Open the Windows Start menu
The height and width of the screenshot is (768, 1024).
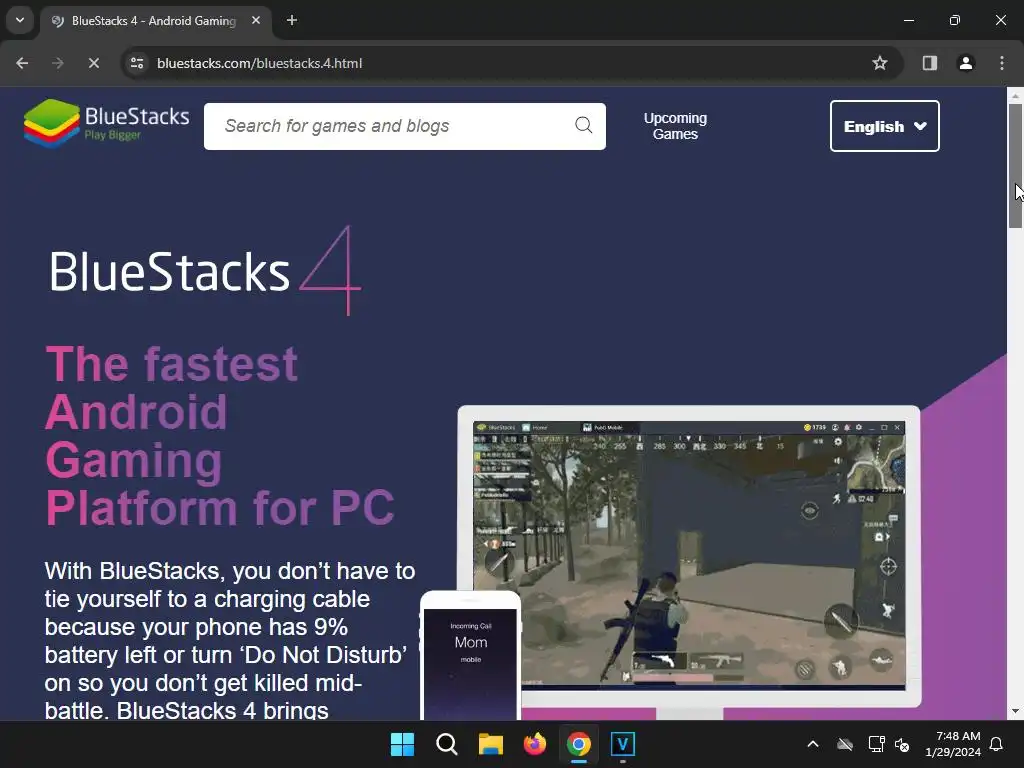coord(402,744)
